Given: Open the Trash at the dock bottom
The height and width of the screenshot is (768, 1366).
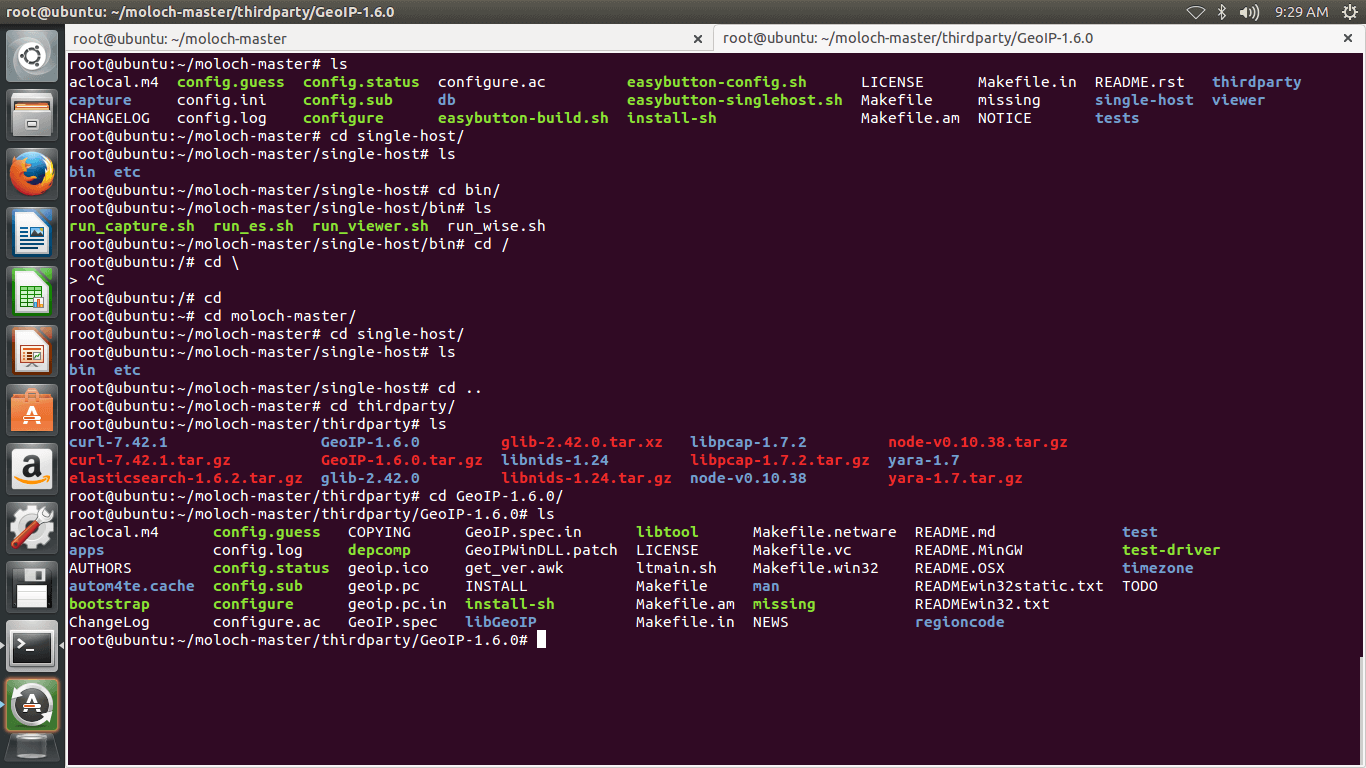Looking at the screenshot, I should (x=33, y=750).
